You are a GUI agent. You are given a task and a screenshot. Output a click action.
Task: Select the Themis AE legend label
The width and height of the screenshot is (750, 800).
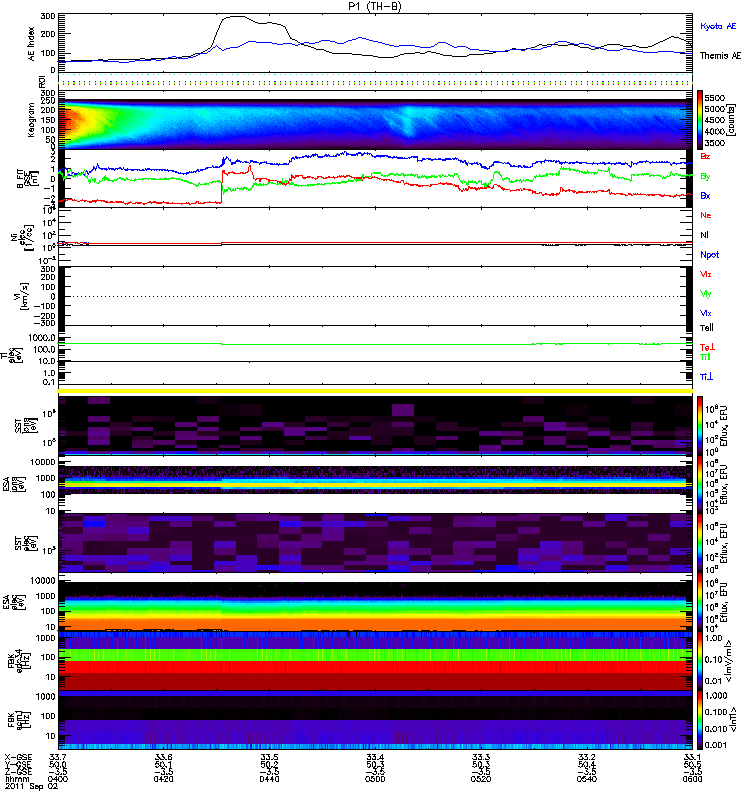point(720,56)
